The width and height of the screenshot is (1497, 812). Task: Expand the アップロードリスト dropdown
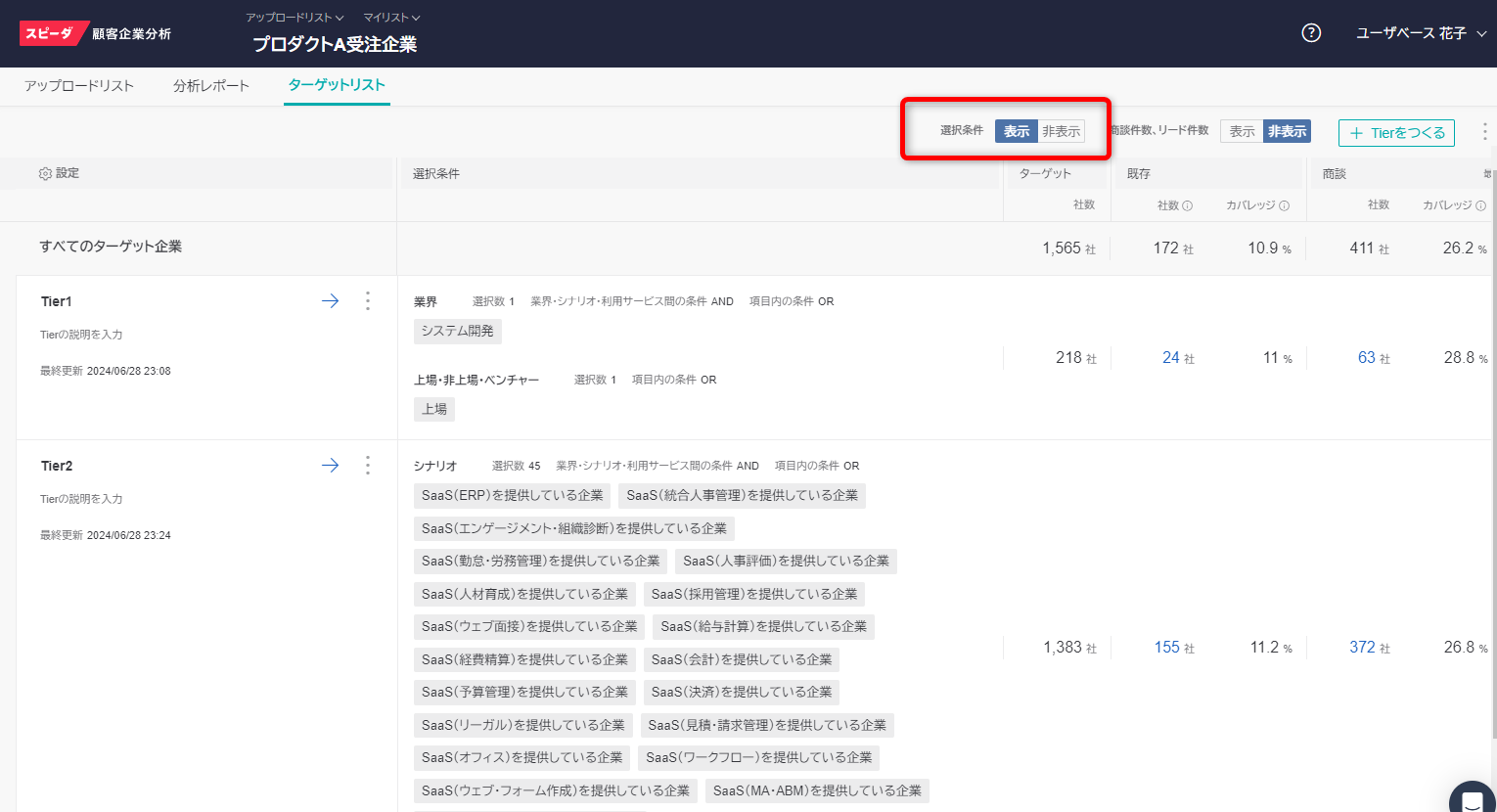[295, 18]
